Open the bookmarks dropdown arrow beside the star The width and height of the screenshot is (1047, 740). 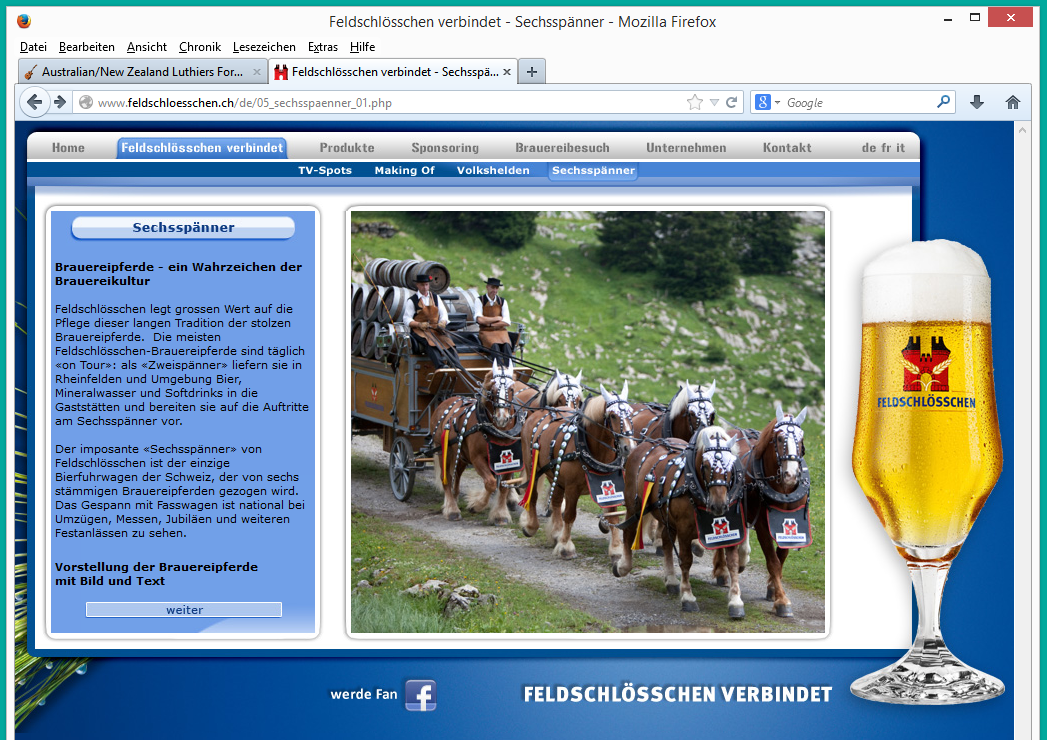[x=714, y=102]
